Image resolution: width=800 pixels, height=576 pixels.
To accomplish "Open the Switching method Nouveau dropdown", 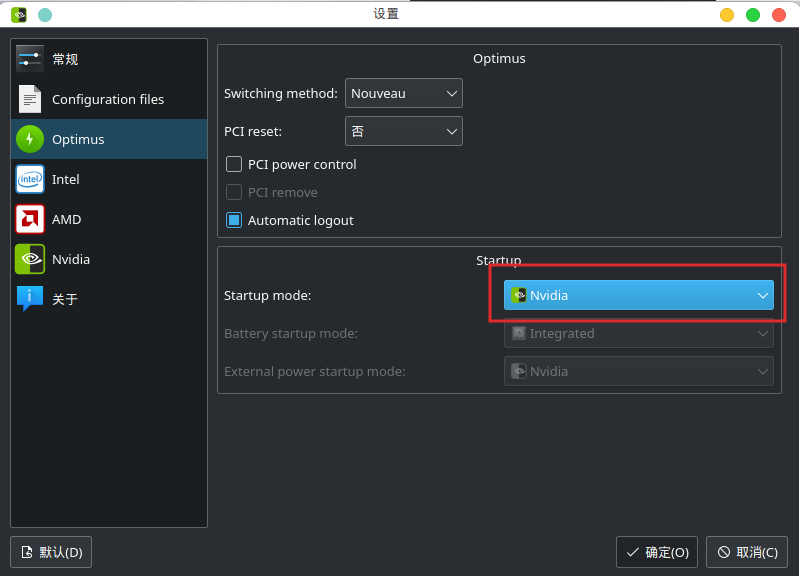I will pos(404,93).
